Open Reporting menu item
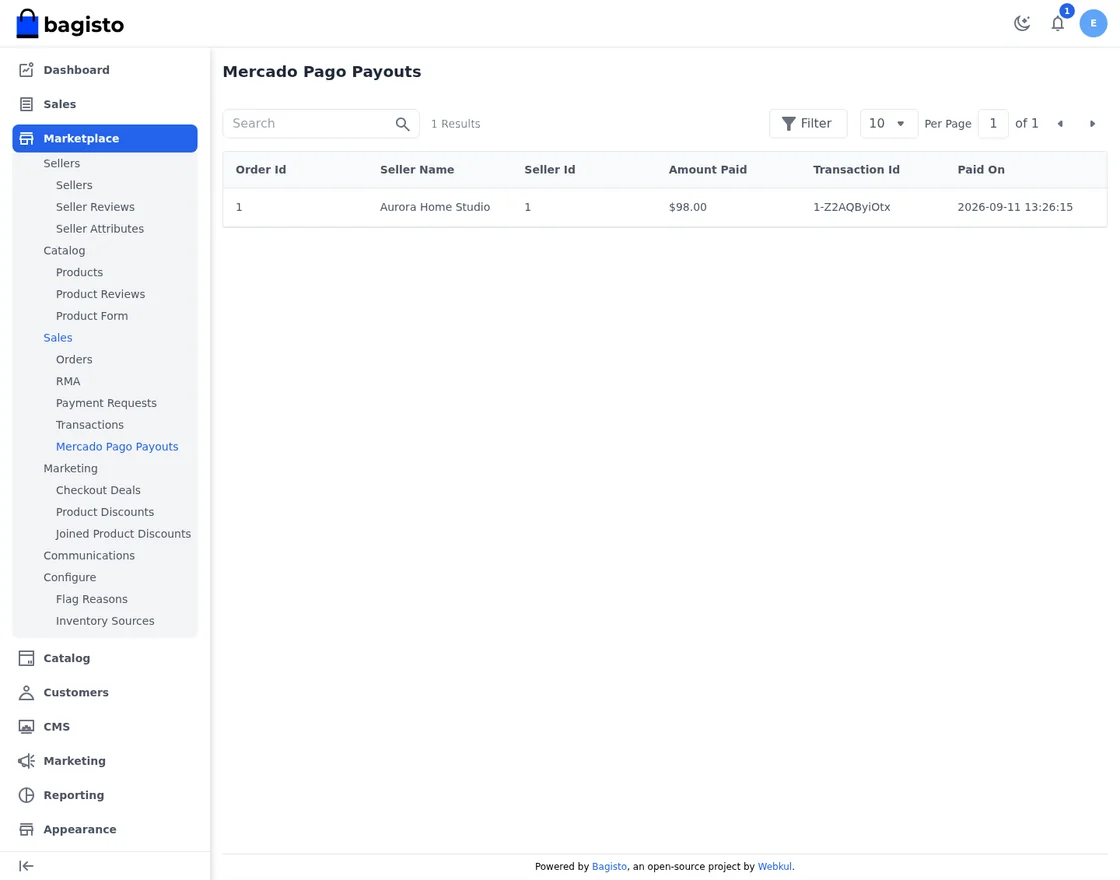Image resolution: width=1120 pixels, height=880 pixels. pyautogui.click(x=105, y=796)
